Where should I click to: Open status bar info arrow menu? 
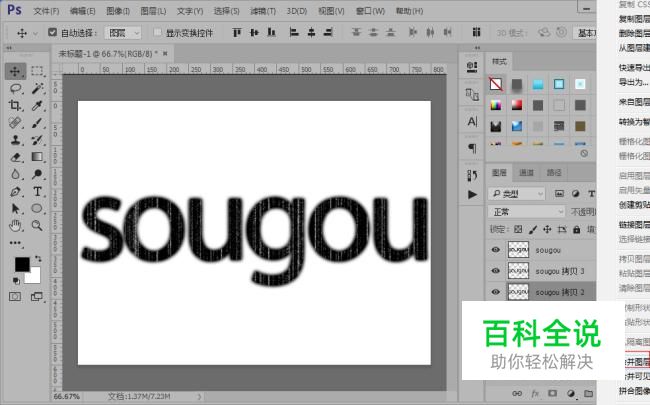coord(199,397)
